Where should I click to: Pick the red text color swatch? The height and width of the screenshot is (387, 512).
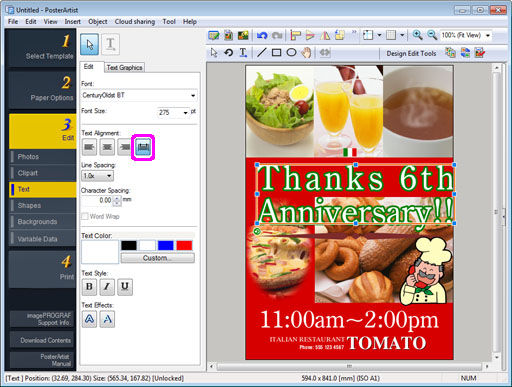[184, 246]
